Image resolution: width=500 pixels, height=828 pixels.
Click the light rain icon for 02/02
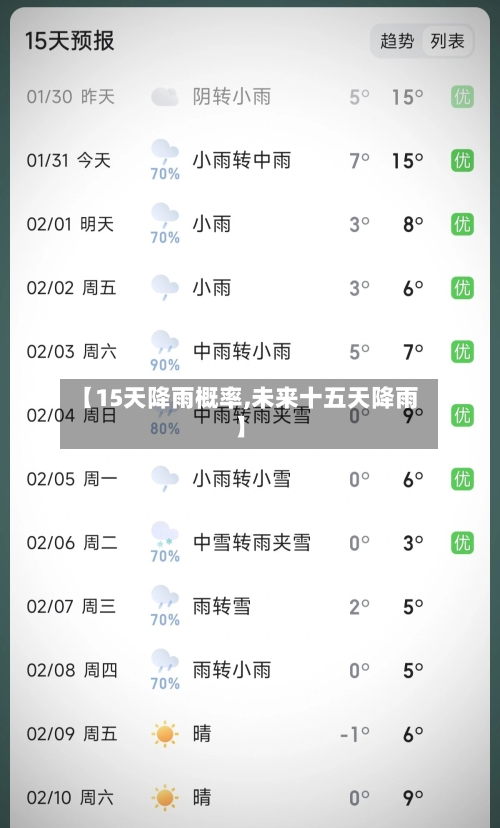pos(165,288)
